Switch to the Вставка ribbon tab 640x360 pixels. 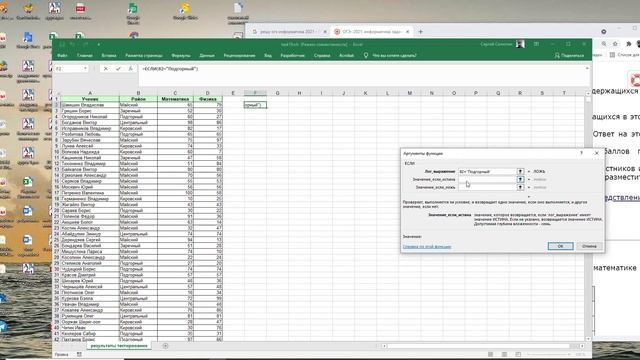109,56
